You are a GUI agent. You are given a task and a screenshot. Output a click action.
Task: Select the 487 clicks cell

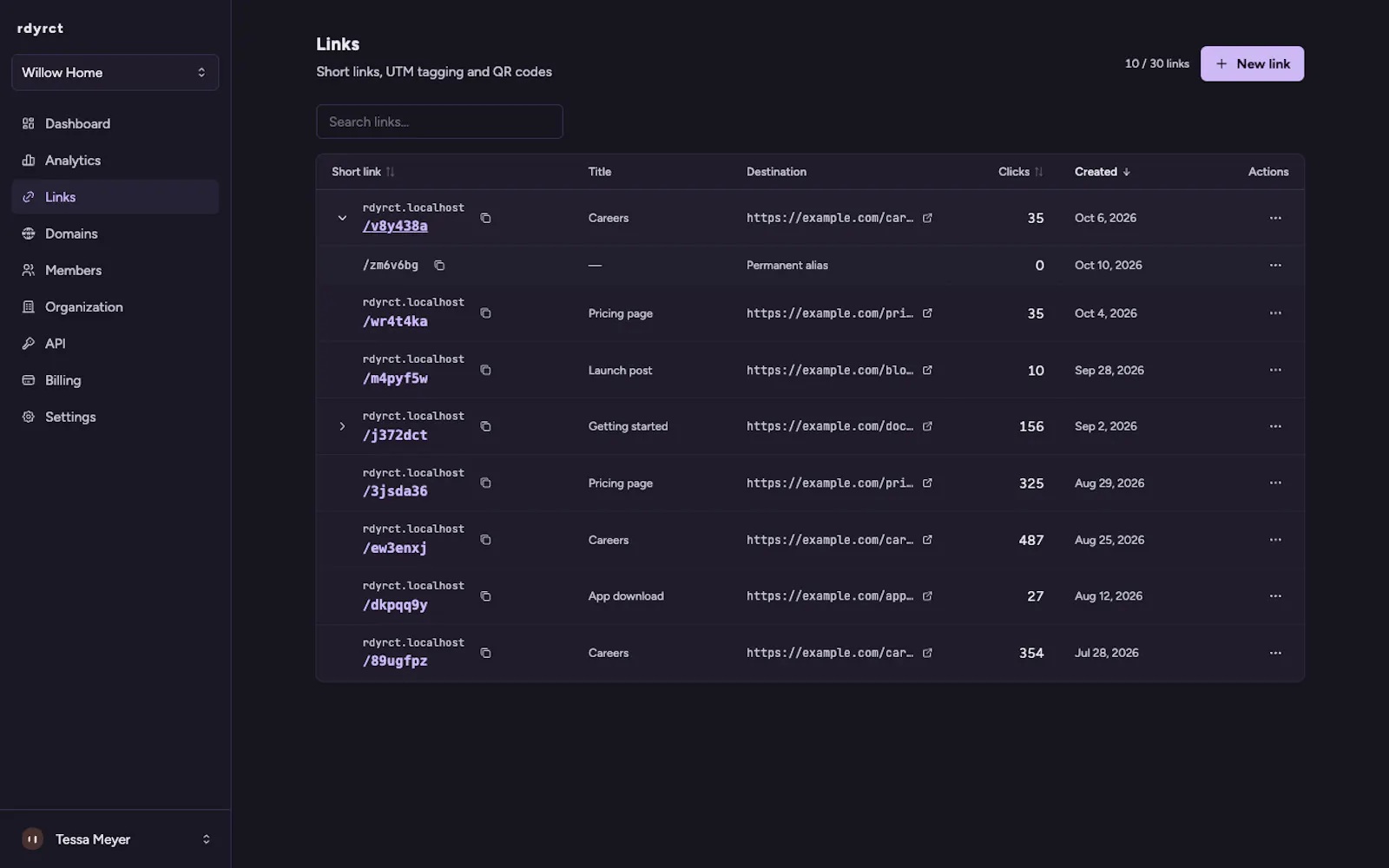point(1031,540)
